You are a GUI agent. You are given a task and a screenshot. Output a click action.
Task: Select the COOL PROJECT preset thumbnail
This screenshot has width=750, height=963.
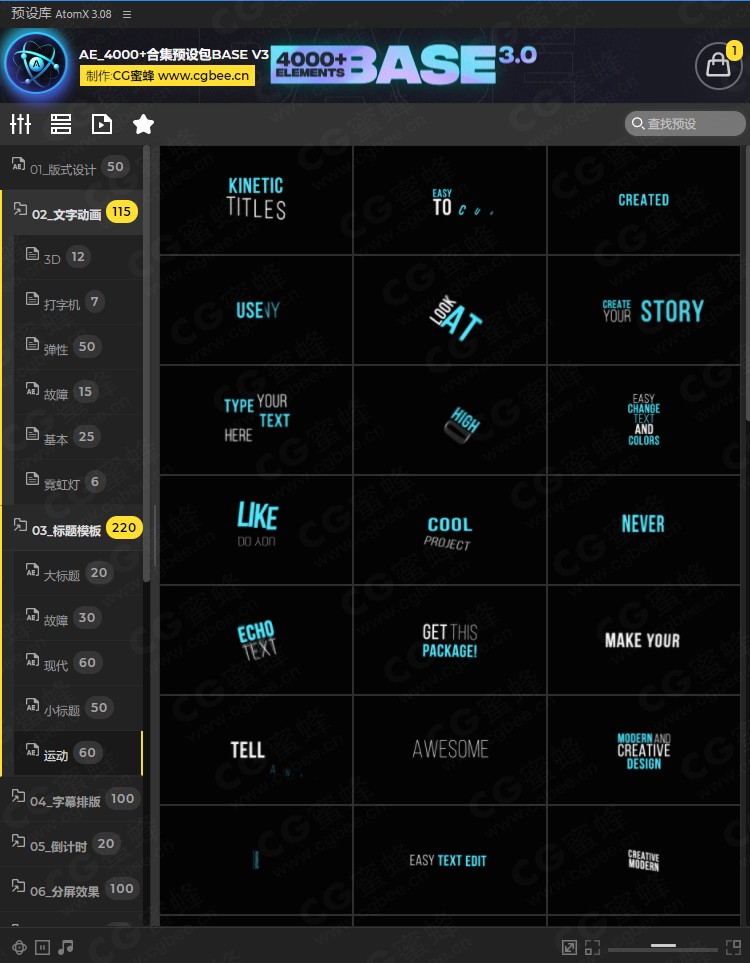[x=450, y=530]
